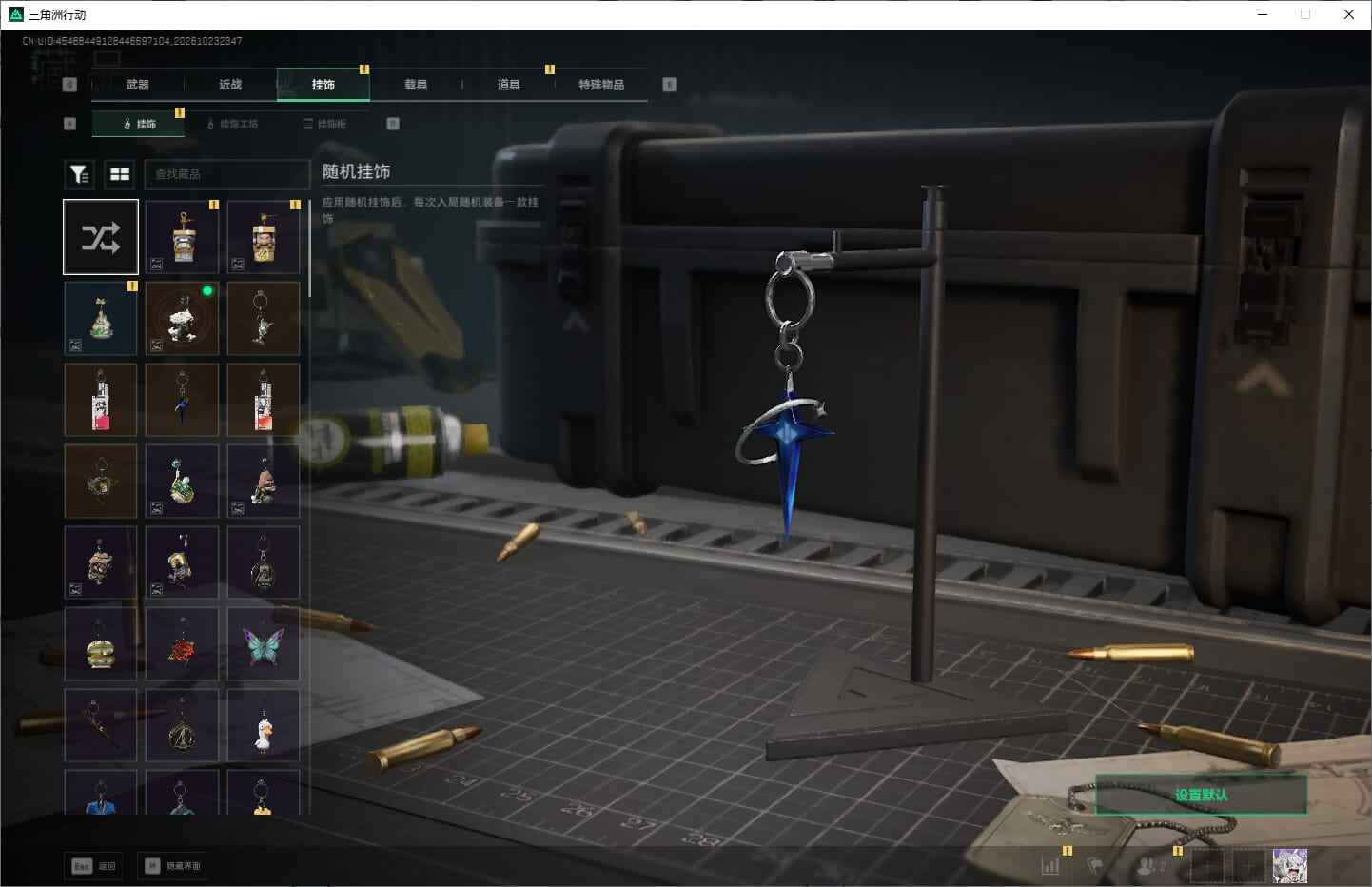Select the random charm shuffle tile
Image resolution: width=1372 pixels, height=887 pixels.
[x=101, y=237]
